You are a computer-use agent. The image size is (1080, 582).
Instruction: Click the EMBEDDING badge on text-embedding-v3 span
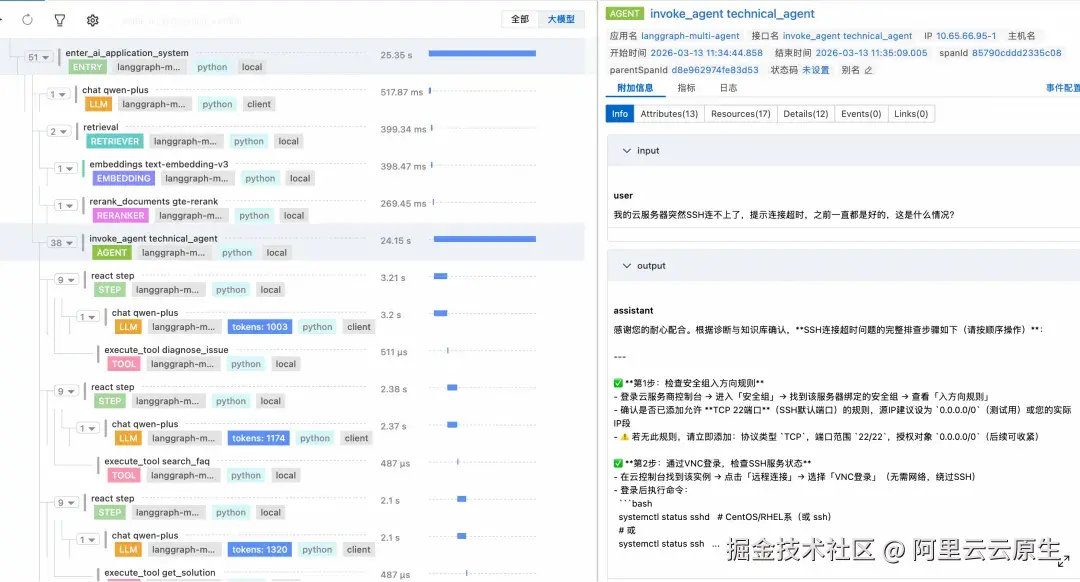(122, 178)
